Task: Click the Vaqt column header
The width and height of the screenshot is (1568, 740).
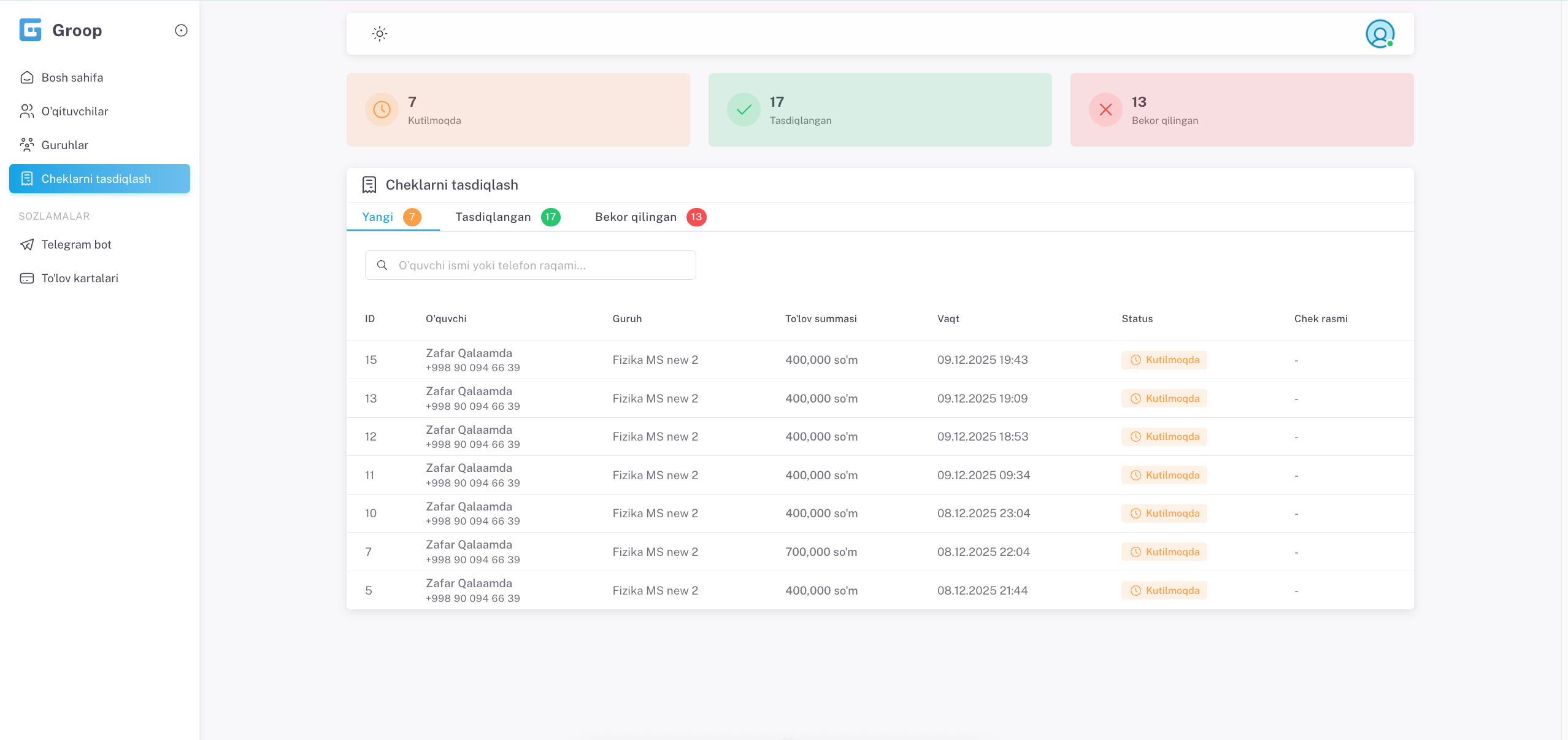Action: 948,319
